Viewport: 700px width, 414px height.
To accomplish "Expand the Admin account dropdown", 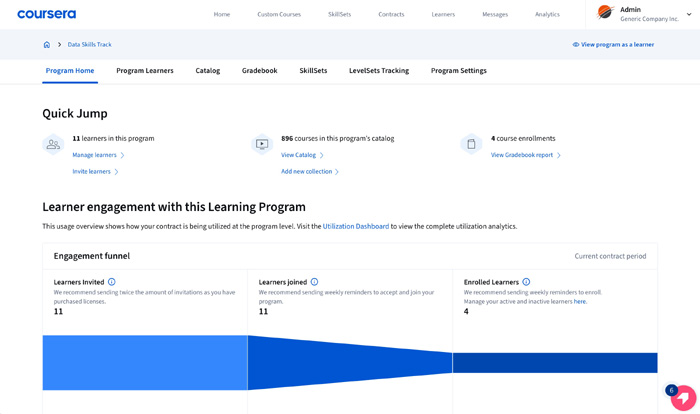I will 688,14.
